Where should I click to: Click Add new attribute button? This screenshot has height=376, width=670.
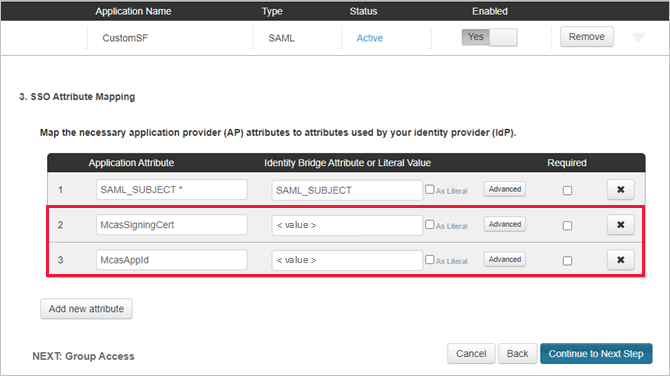point(86,308)
